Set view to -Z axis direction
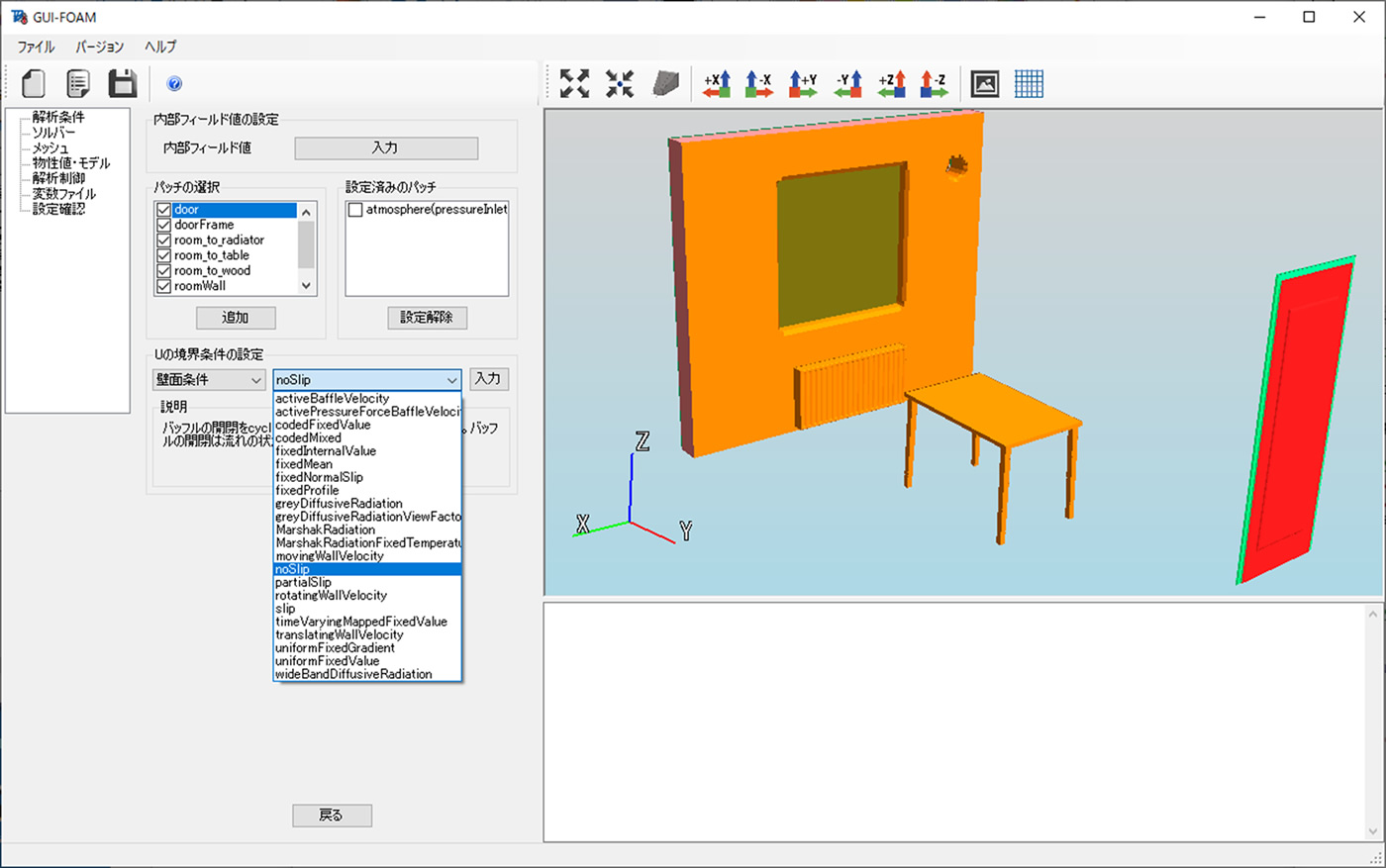 tap(934, 84)
